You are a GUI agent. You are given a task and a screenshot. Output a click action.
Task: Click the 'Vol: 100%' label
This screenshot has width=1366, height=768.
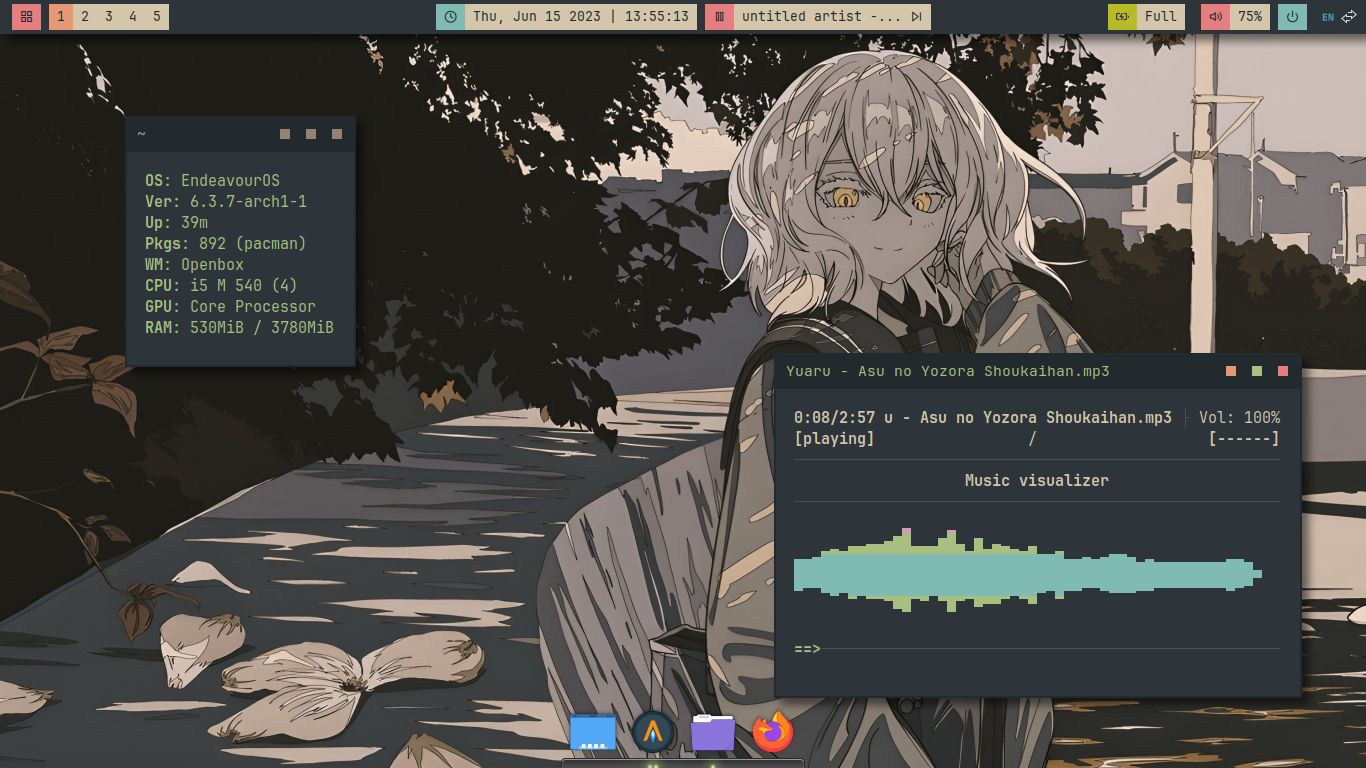(1239, 418)
